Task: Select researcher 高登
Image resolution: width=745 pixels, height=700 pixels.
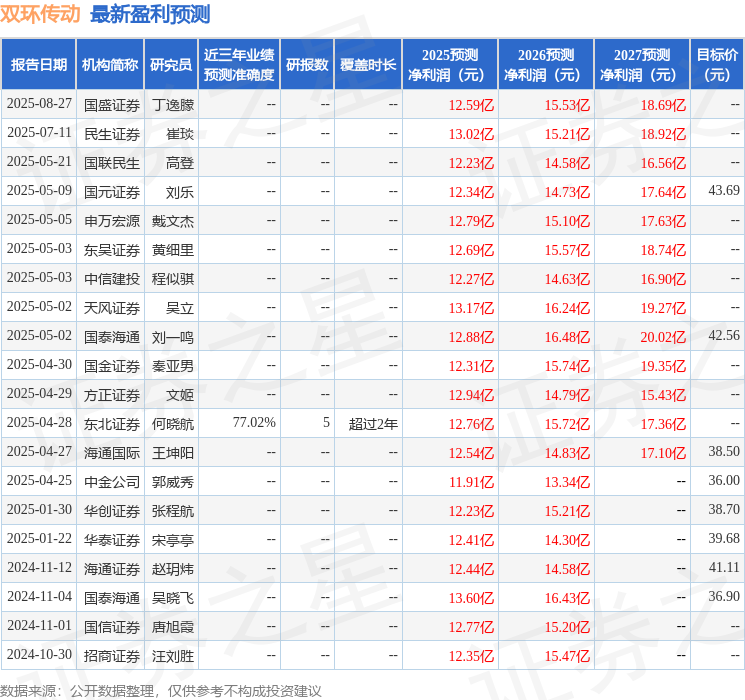Action: (x=180, y=163)
